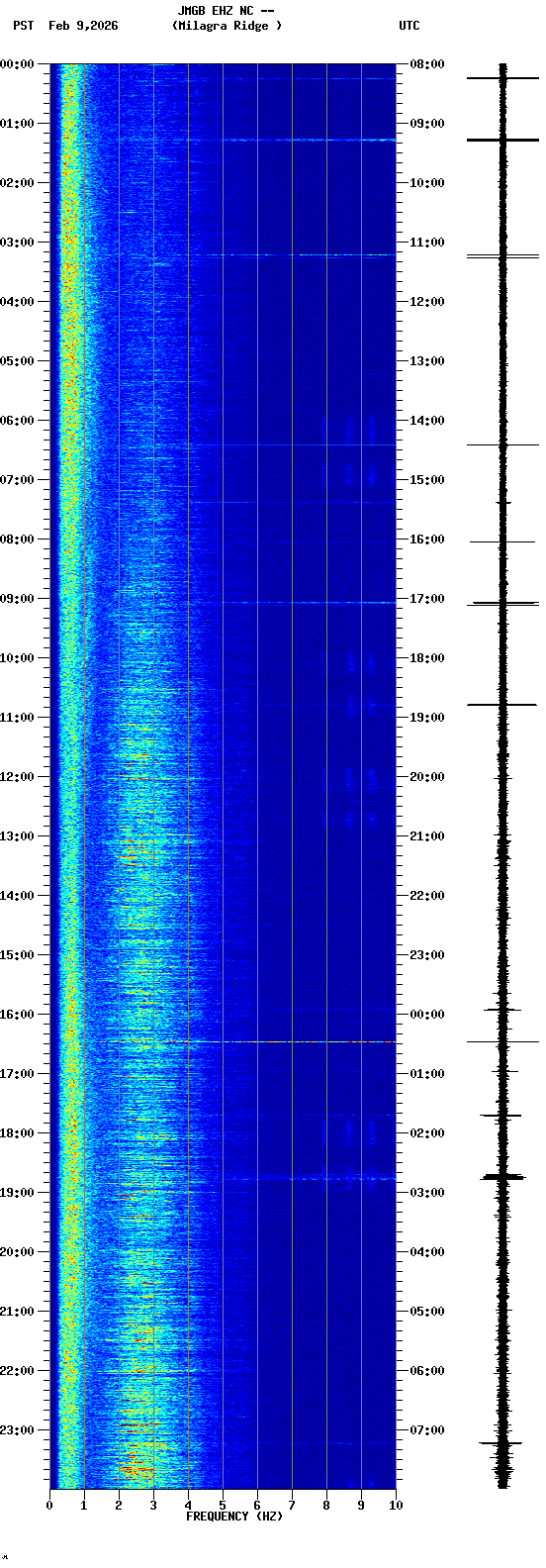
Task: Click the station title 'JMGB EHZ NC --'
Action: click(x=226, y=11)
